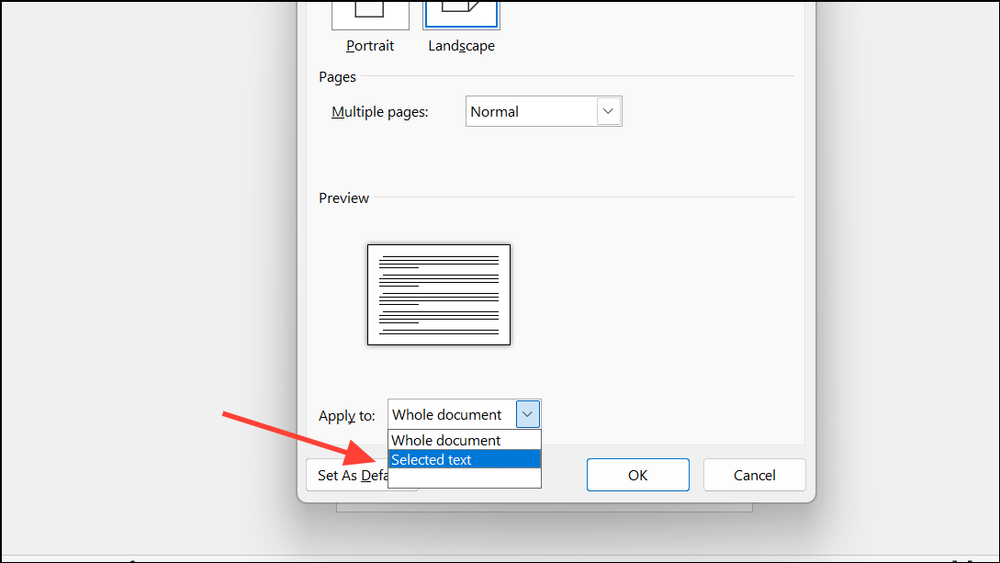Click the Apply to label
The width and height of the screenshot is (1000, 563).
347,416
